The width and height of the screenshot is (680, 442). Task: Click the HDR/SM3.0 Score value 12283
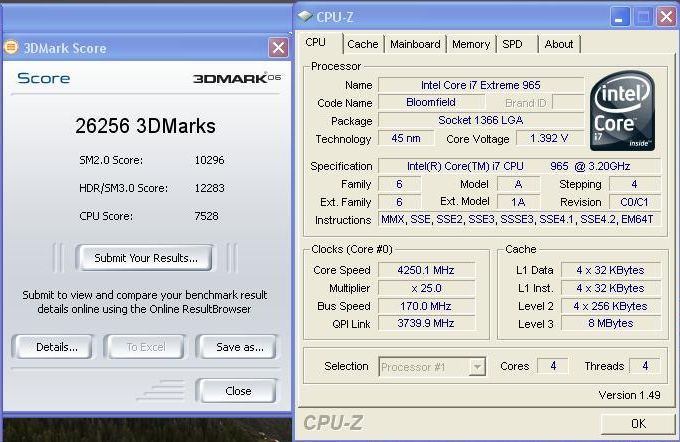[209, 188]
